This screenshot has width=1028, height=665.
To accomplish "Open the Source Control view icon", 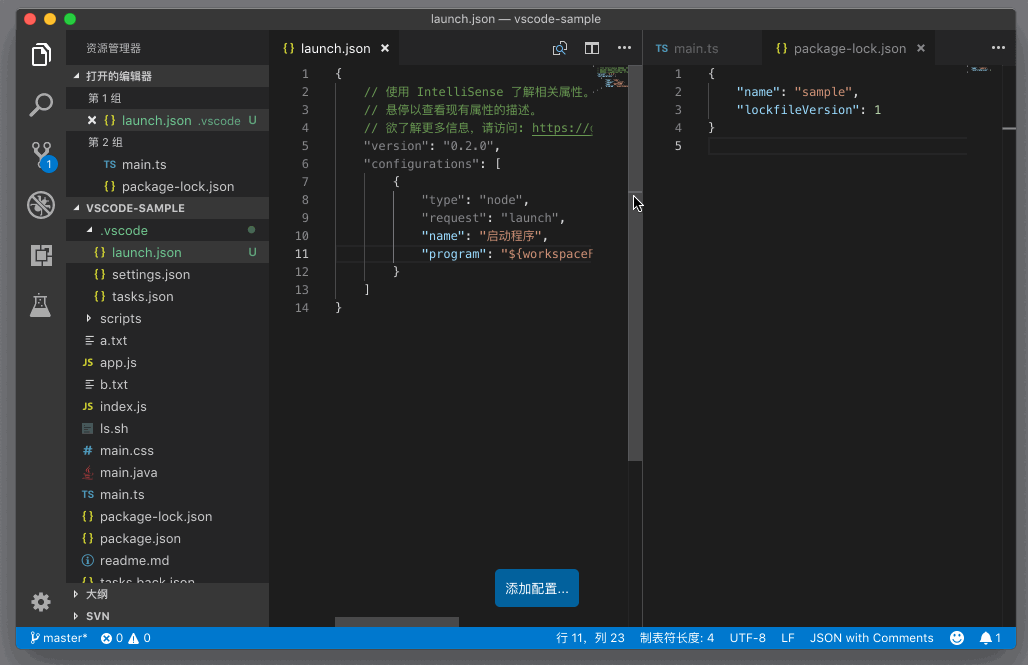I will click(41, 154).
